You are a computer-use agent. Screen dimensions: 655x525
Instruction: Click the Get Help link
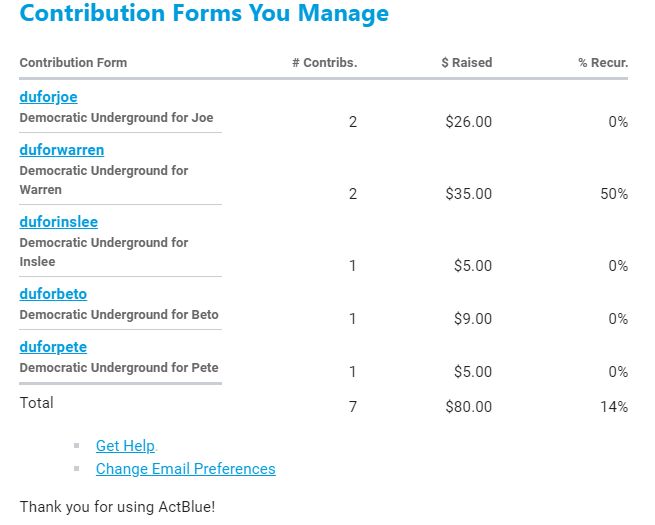click(x=125, y=446)
